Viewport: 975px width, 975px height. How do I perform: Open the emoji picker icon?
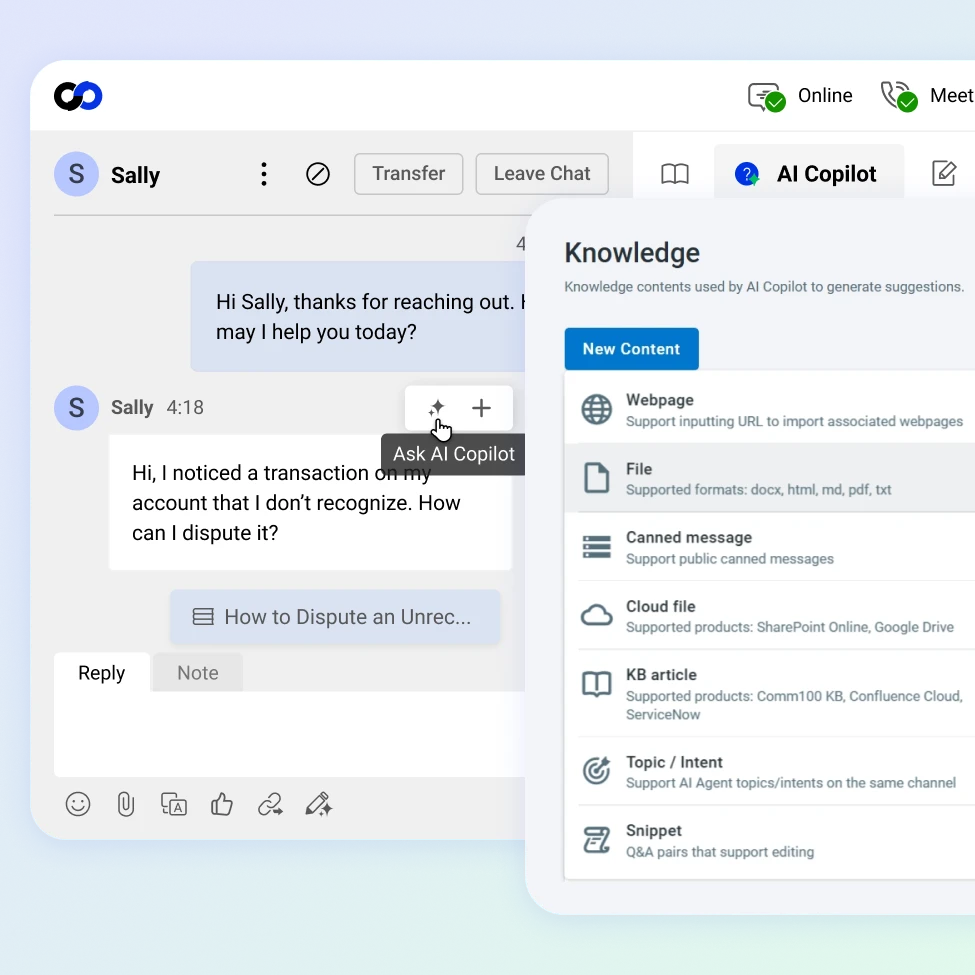coord(78,804)
